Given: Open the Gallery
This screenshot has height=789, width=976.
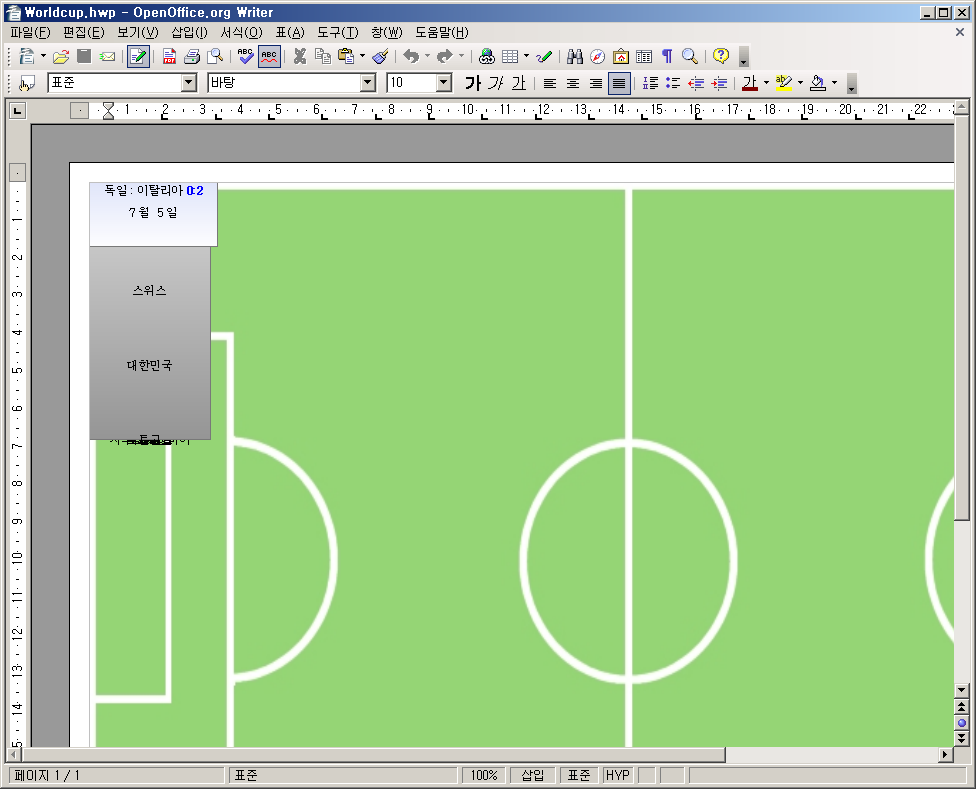Looking at the screenshot, I should click(621, 57).
